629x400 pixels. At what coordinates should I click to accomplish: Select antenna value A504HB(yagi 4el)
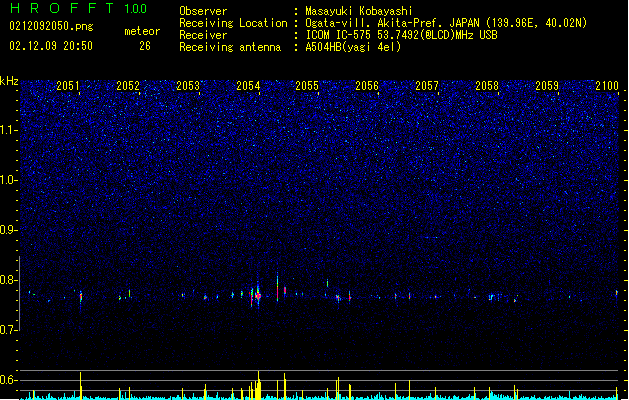click(x=353, y=47)
